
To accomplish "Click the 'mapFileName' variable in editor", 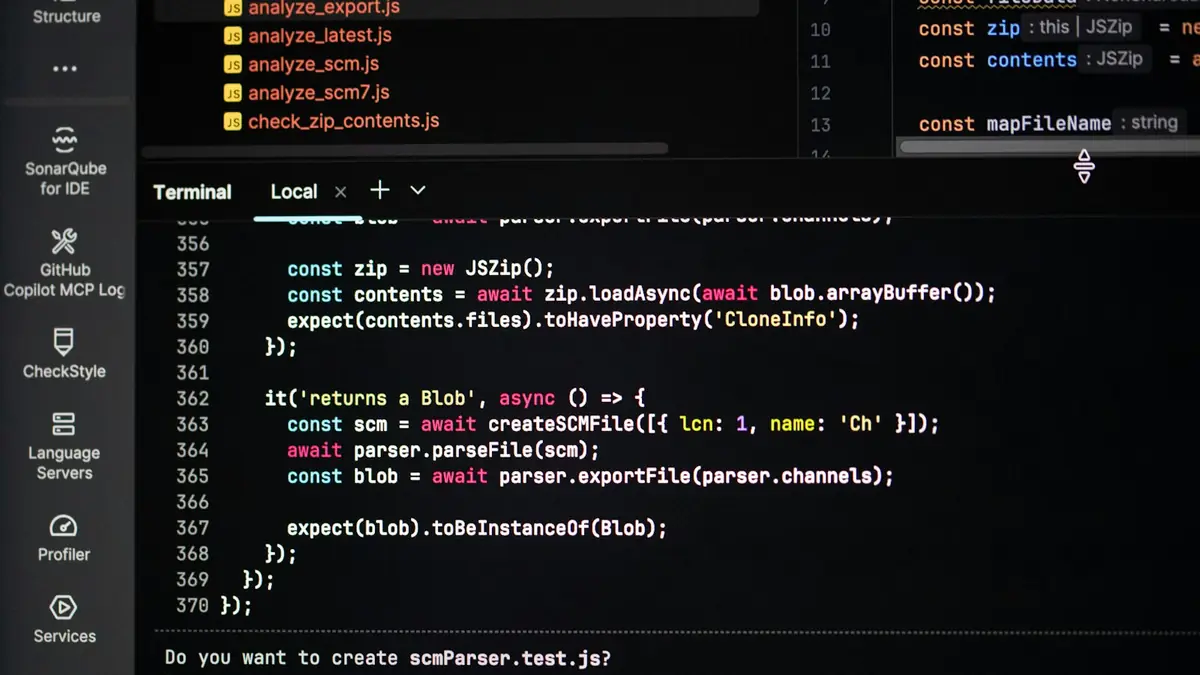I will (x=1049, y=124).
